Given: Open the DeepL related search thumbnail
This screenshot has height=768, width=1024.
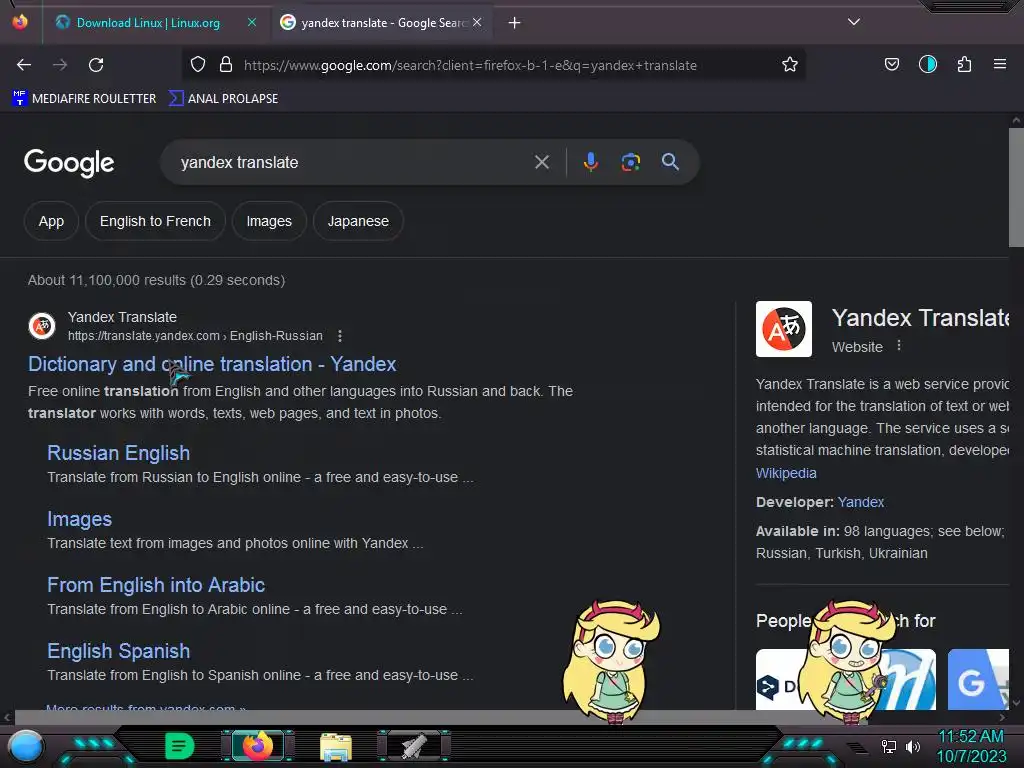Looking at the screenshot, I should (x=777, y=679).
